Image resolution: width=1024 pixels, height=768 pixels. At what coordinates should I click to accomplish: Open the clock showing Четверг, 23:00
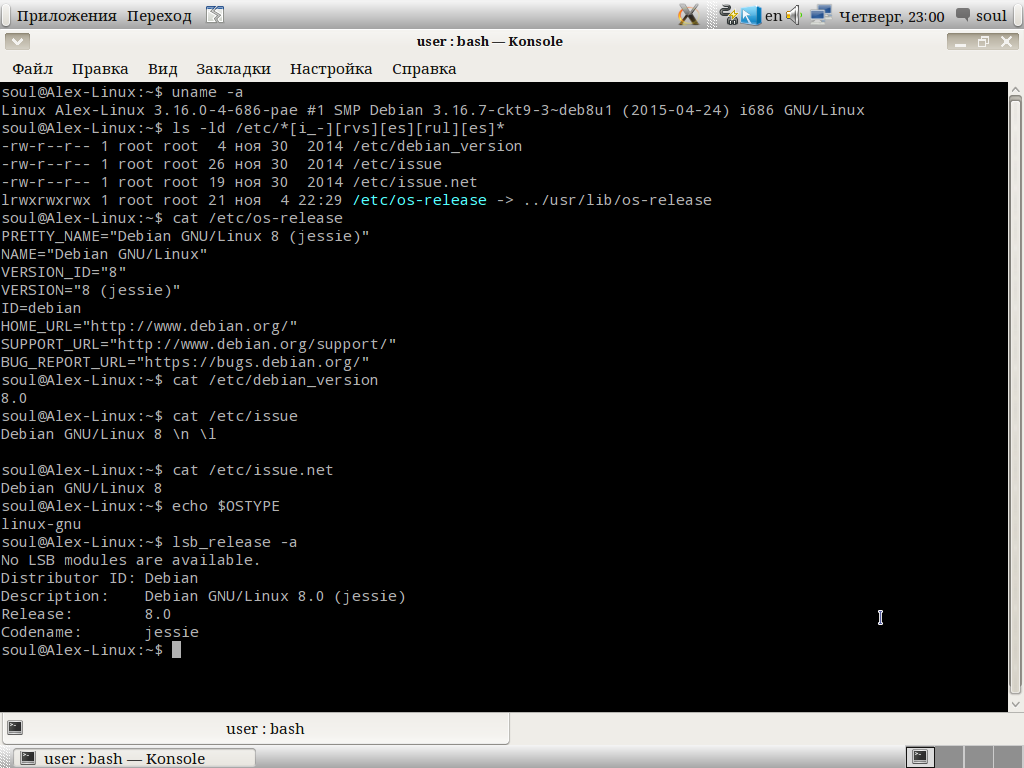point(891,16)
